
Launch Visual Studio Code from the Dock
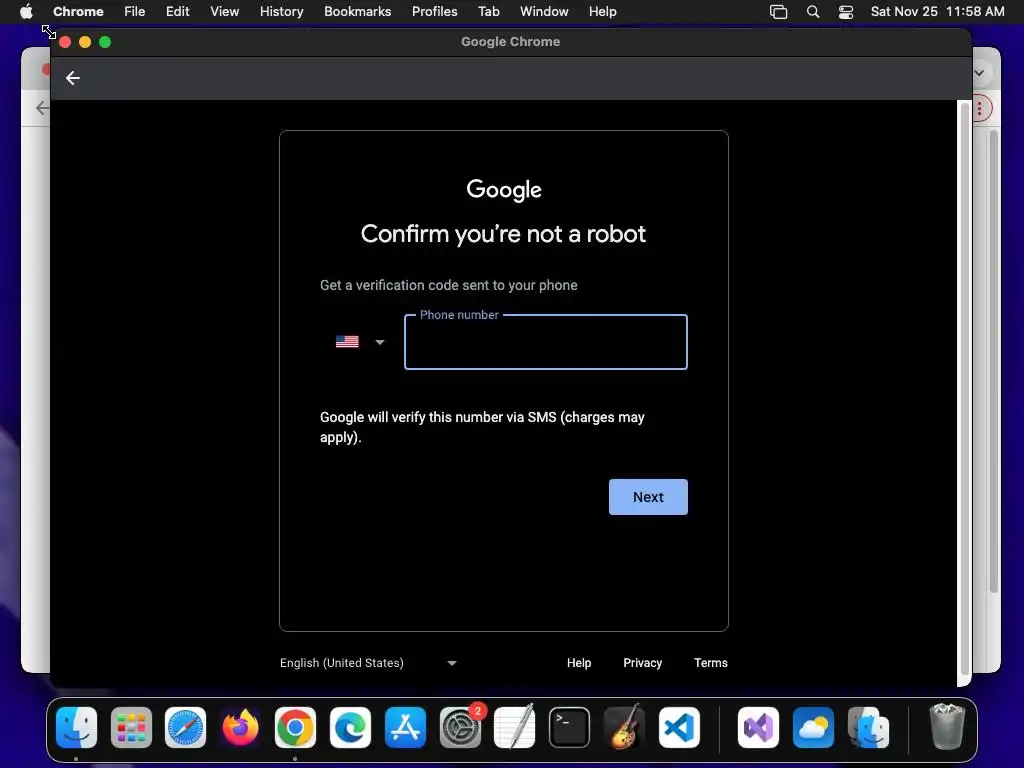point(679,728)
